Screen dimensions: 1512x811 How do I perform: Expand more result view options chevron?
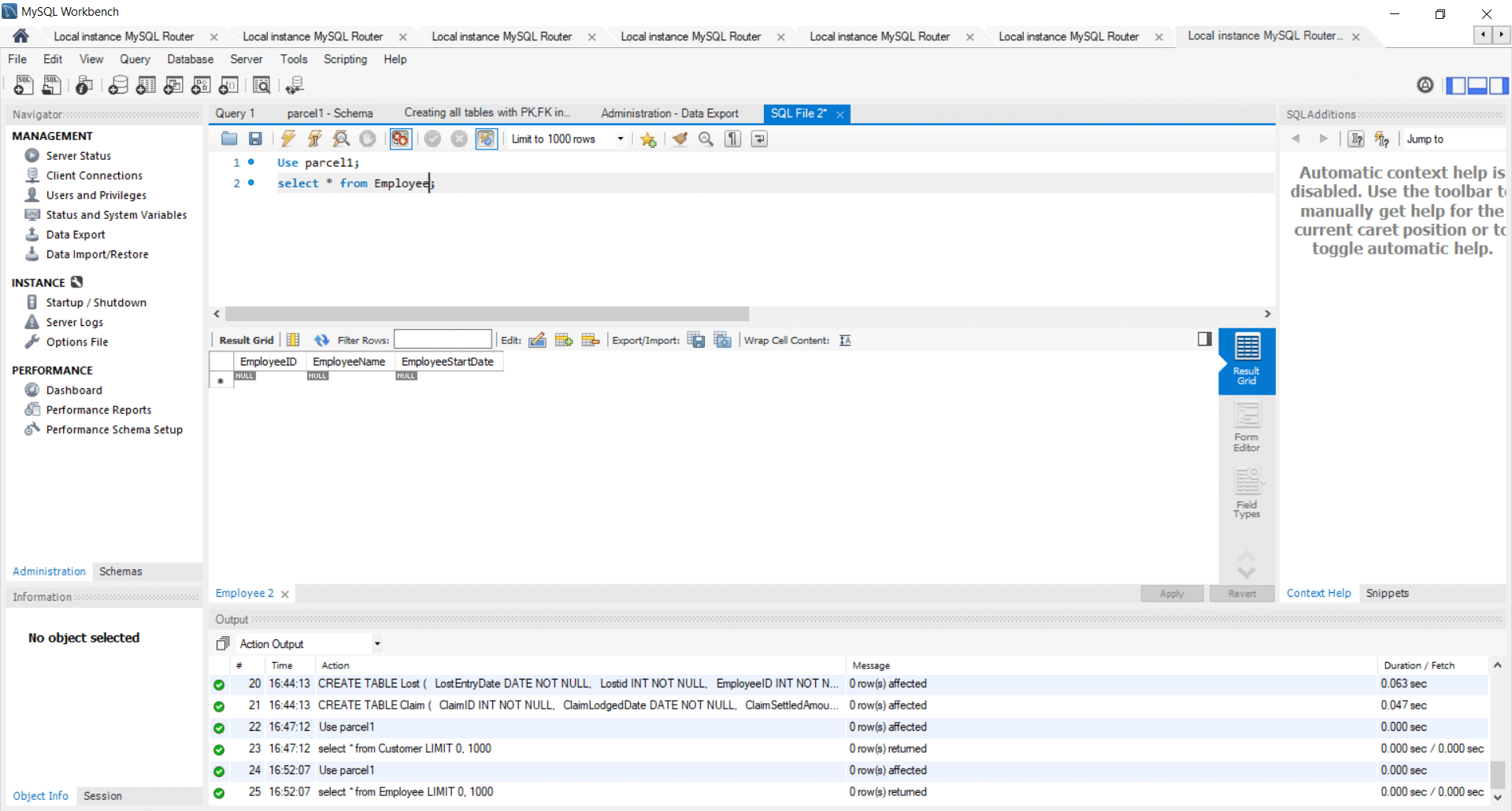tap(1247, 572)
